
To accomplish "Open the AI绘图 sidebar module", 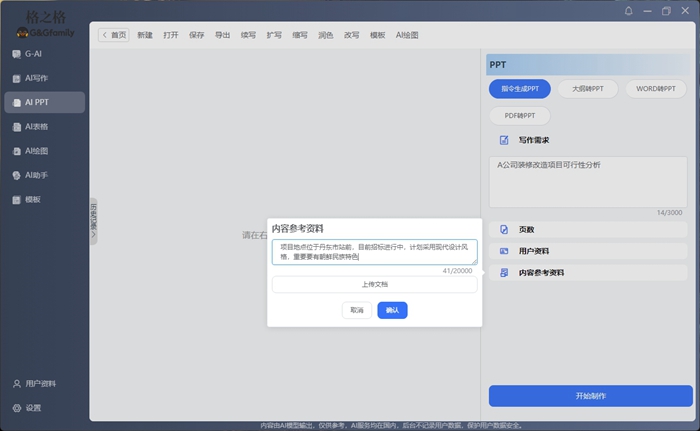I will point(36,151).
